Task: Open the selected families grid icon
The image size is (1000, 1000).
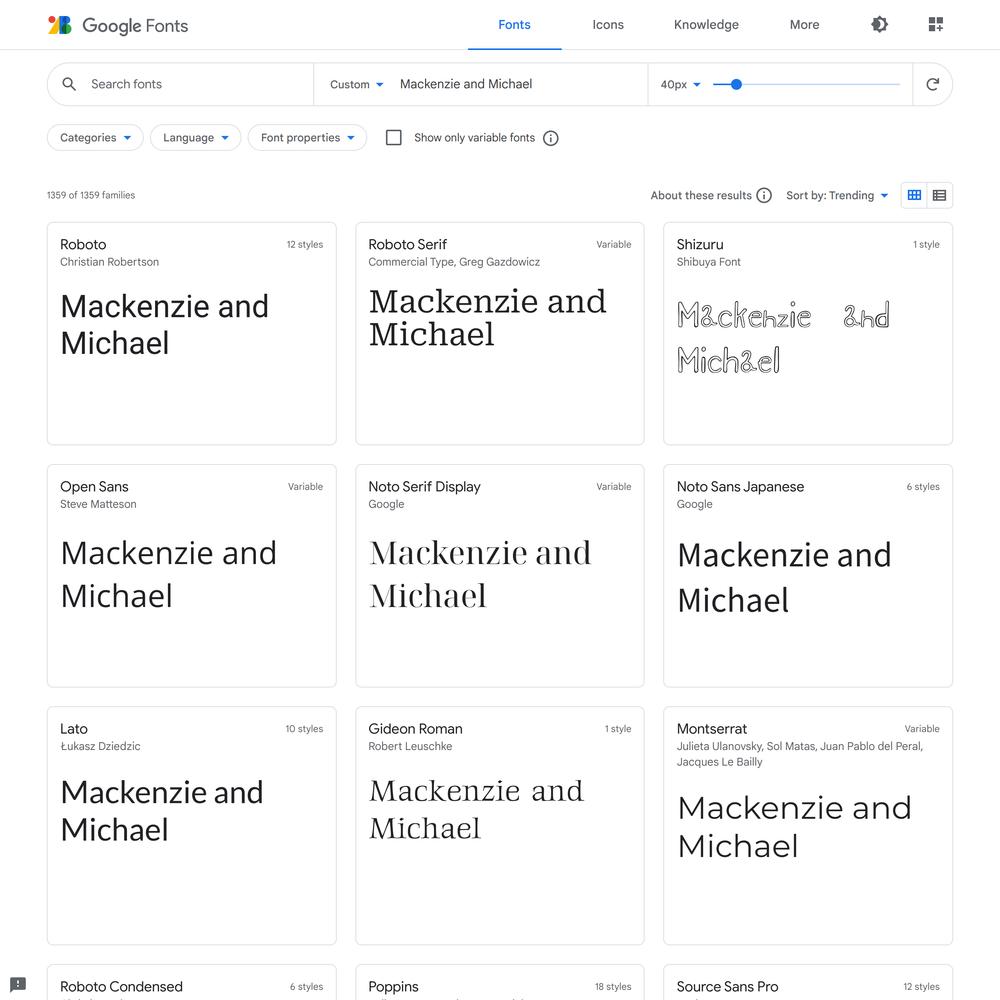Action: tap(936, 25)
